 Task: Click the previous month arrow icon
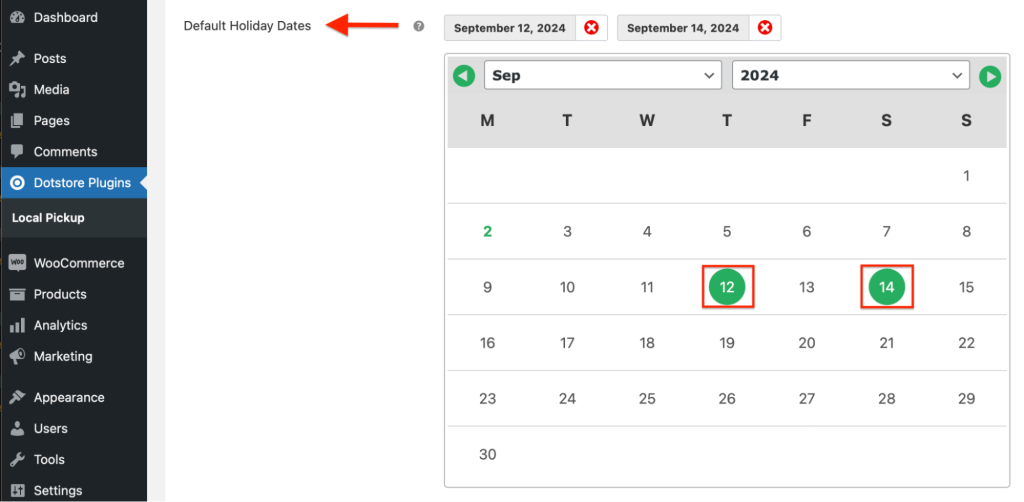pyautogui.click(x=464, y=76)
